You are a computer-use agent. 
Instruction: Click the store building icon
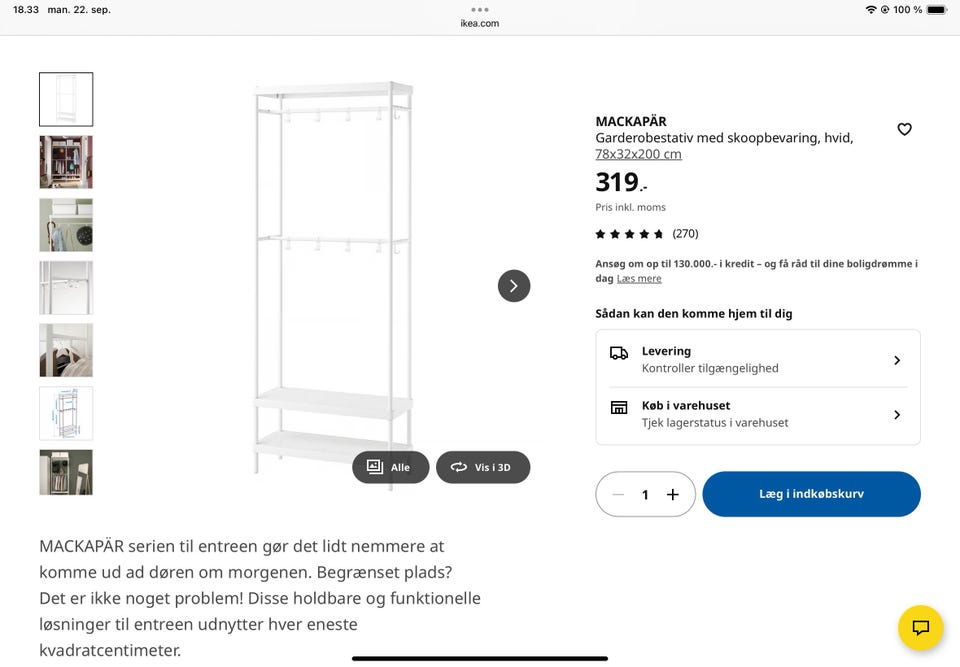(619, 407)
